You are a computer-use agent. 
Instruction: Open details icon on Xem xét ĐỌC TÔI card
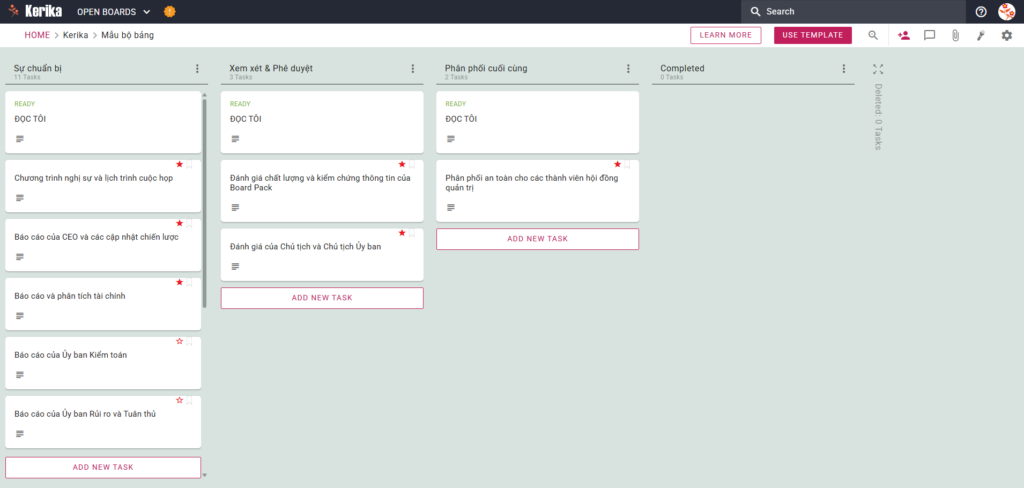235,138
